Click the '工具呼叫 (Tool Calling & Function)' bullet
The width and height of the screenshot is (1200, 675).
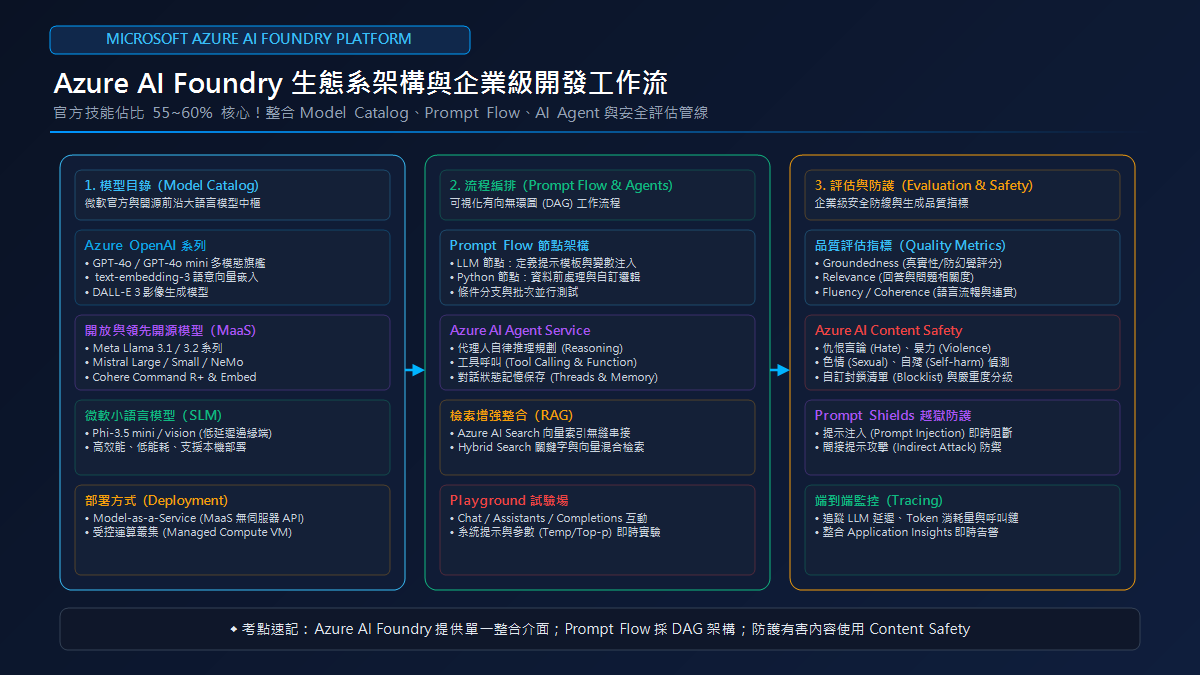point(543,362)
